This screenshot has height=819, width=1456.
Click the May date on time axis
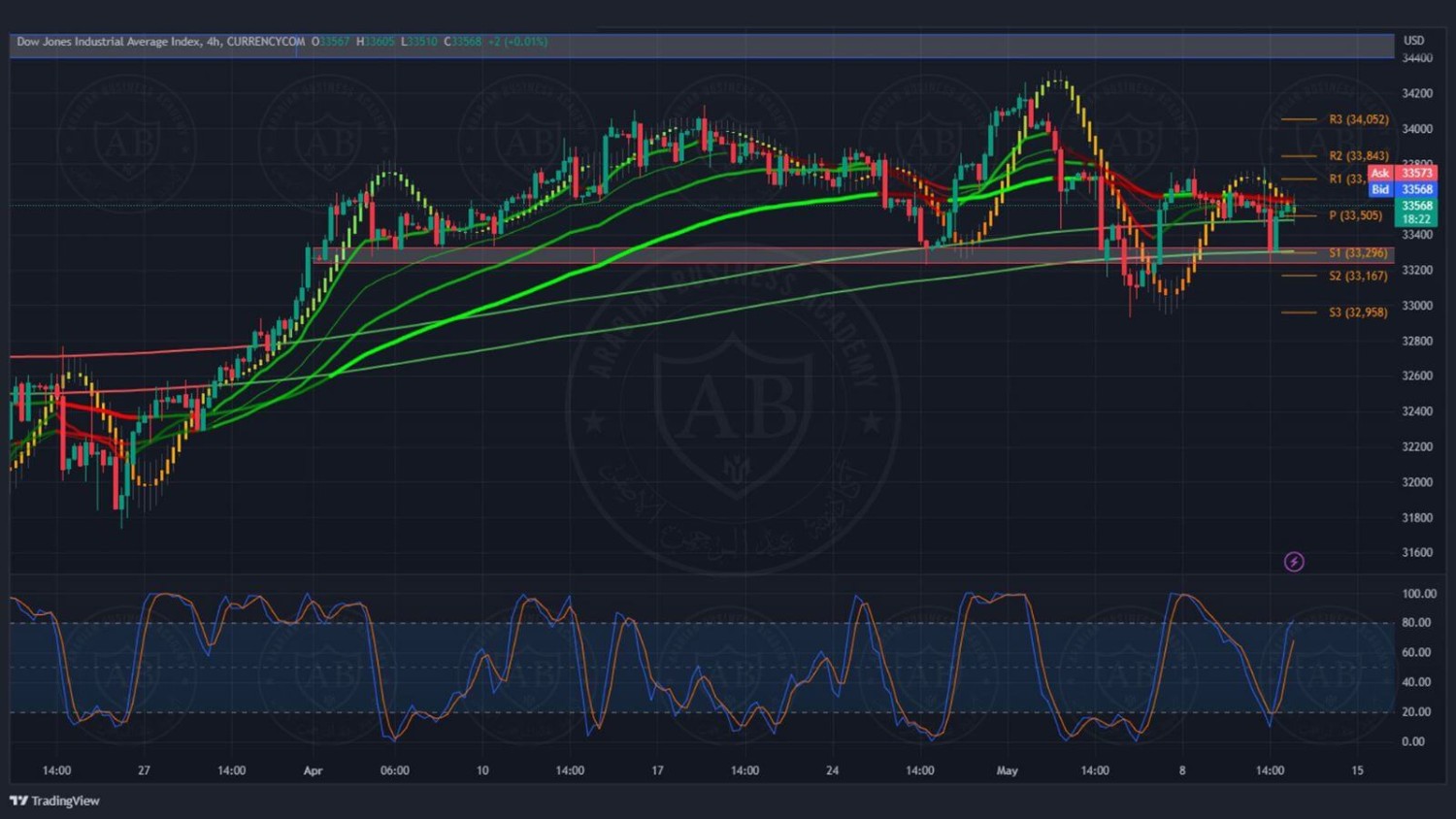[x=1008, y=770]
